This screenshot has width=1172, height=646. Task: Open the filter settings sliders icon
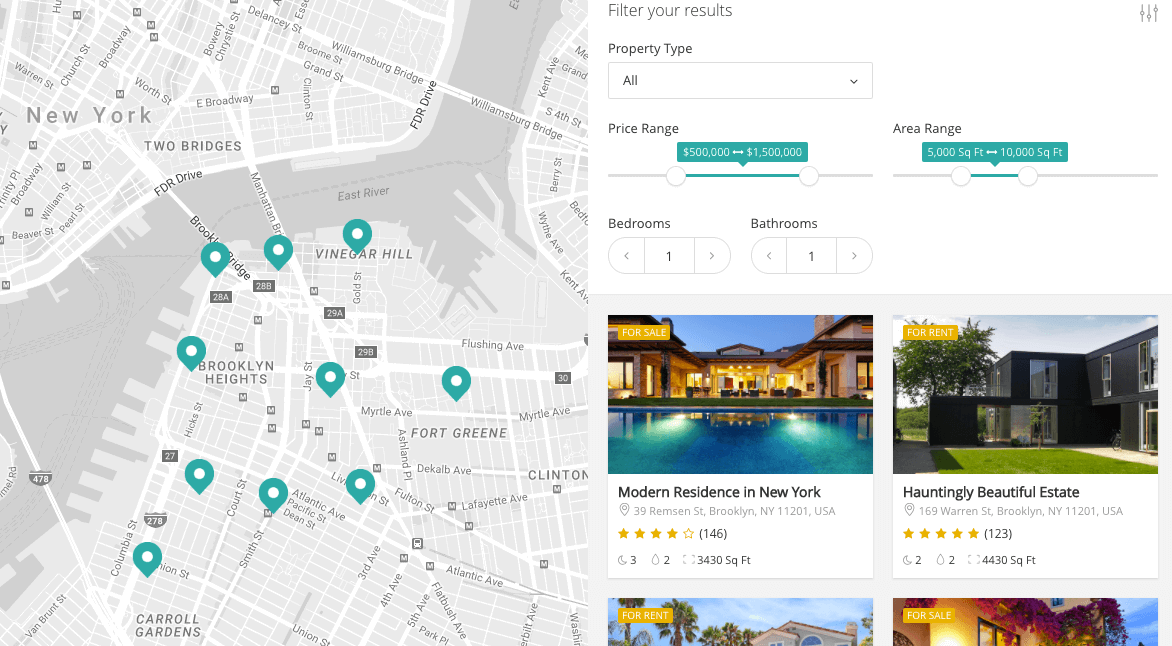pyautogui.click(x=1148, y=13)
